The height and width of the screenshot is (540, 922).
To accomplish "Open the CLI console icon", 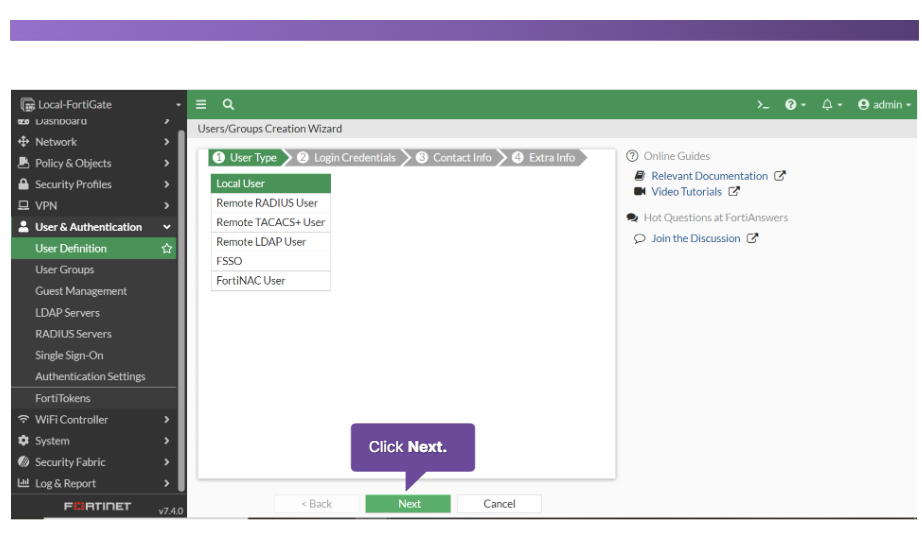I will tap(763, 105).
